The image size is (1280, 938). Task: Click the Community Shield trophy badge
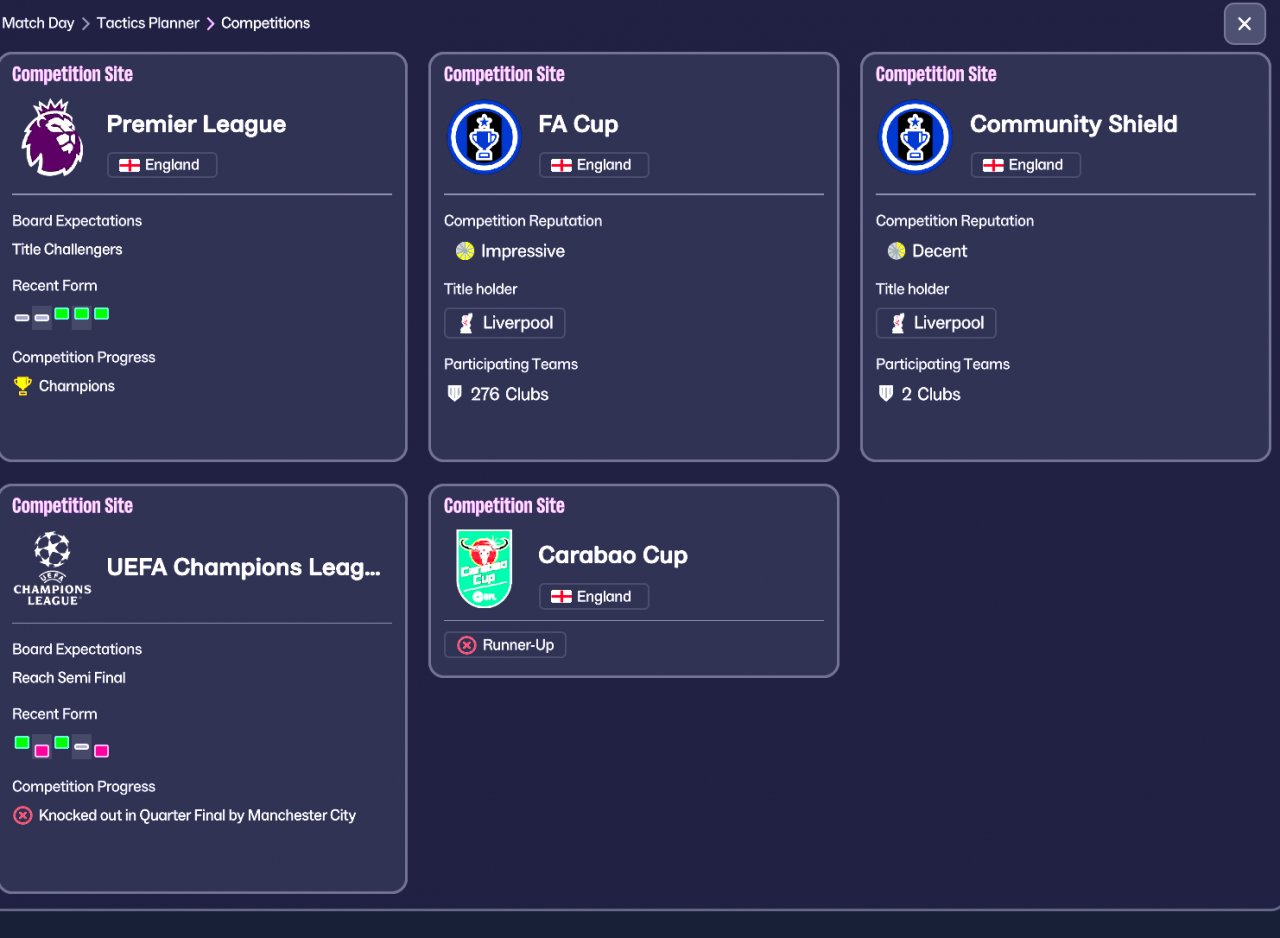(915, 138)
